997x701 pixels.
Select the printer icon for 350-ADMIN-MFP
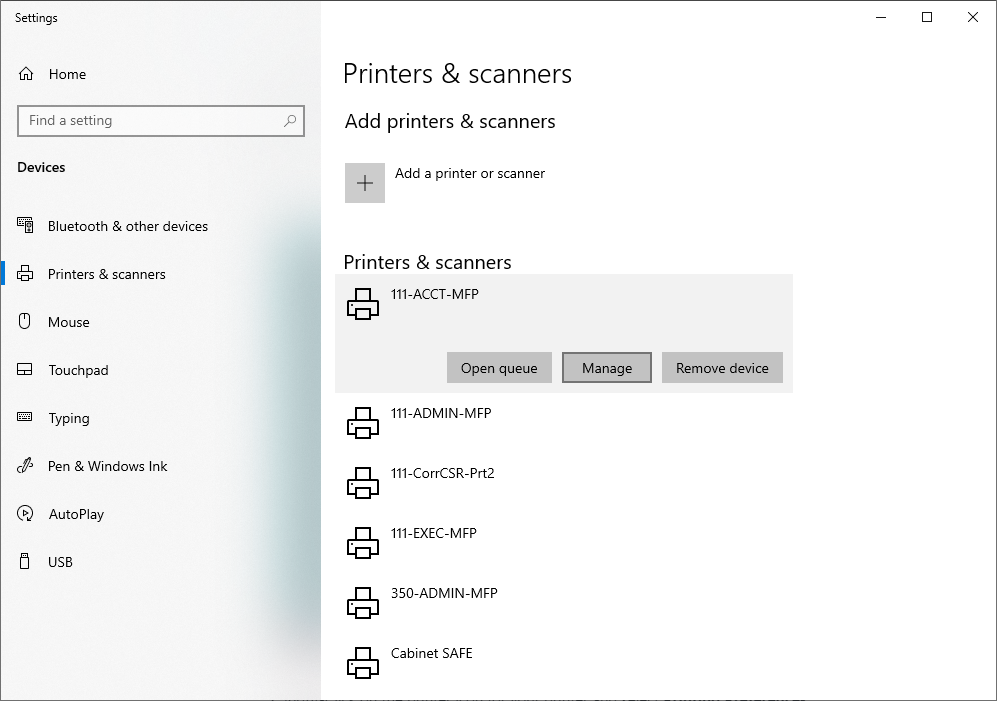(x=362, y=602)
